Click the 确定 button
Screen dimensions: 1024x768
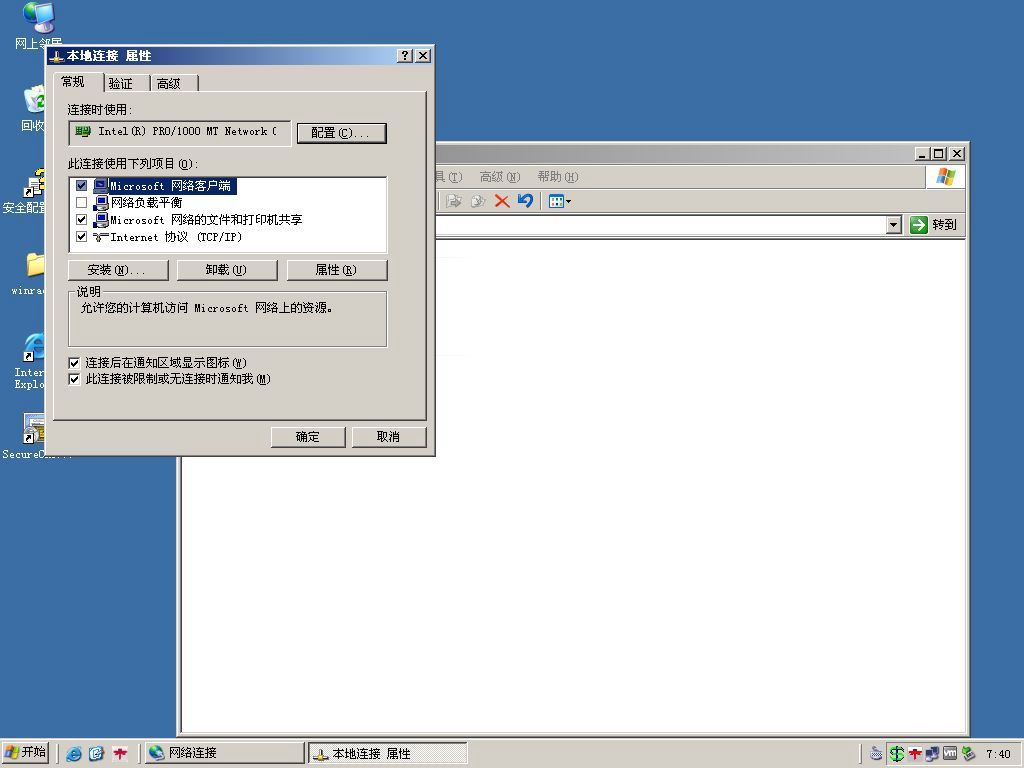308,437
